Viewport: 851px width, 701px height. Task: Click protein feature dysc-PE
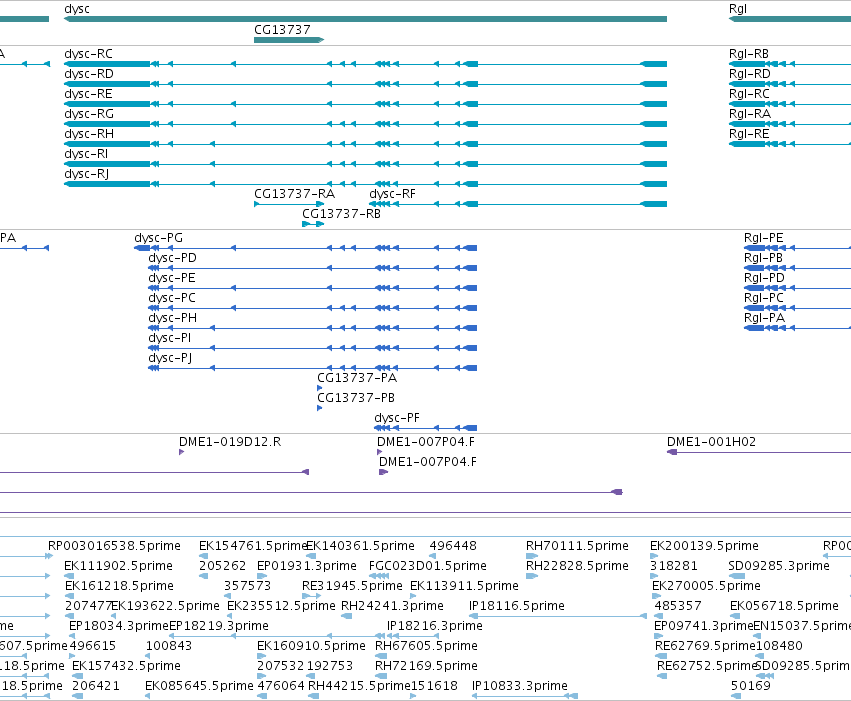pos(313,288)
